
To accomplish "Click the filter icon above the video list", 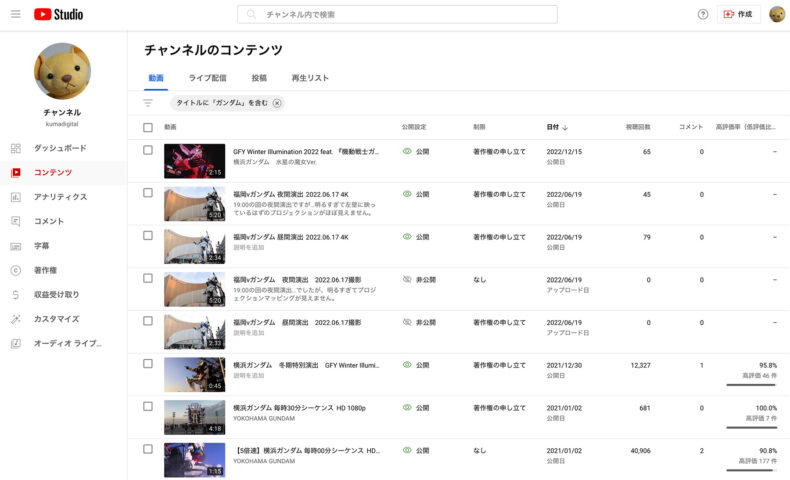I will [148, 103].
